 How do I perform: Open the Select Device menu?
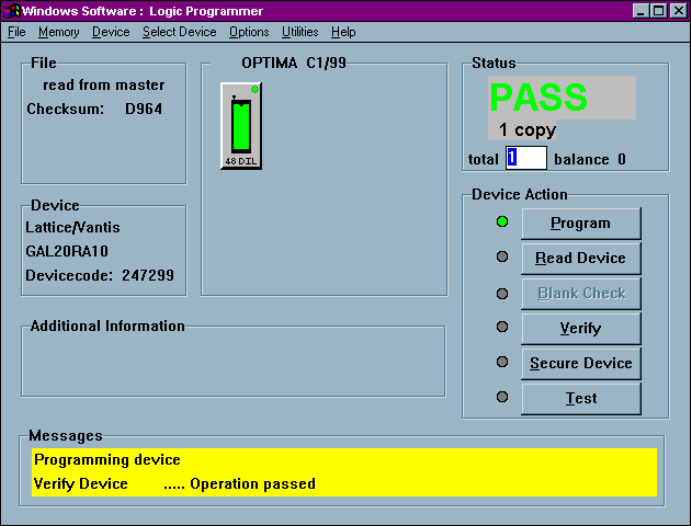coord(179,32)
